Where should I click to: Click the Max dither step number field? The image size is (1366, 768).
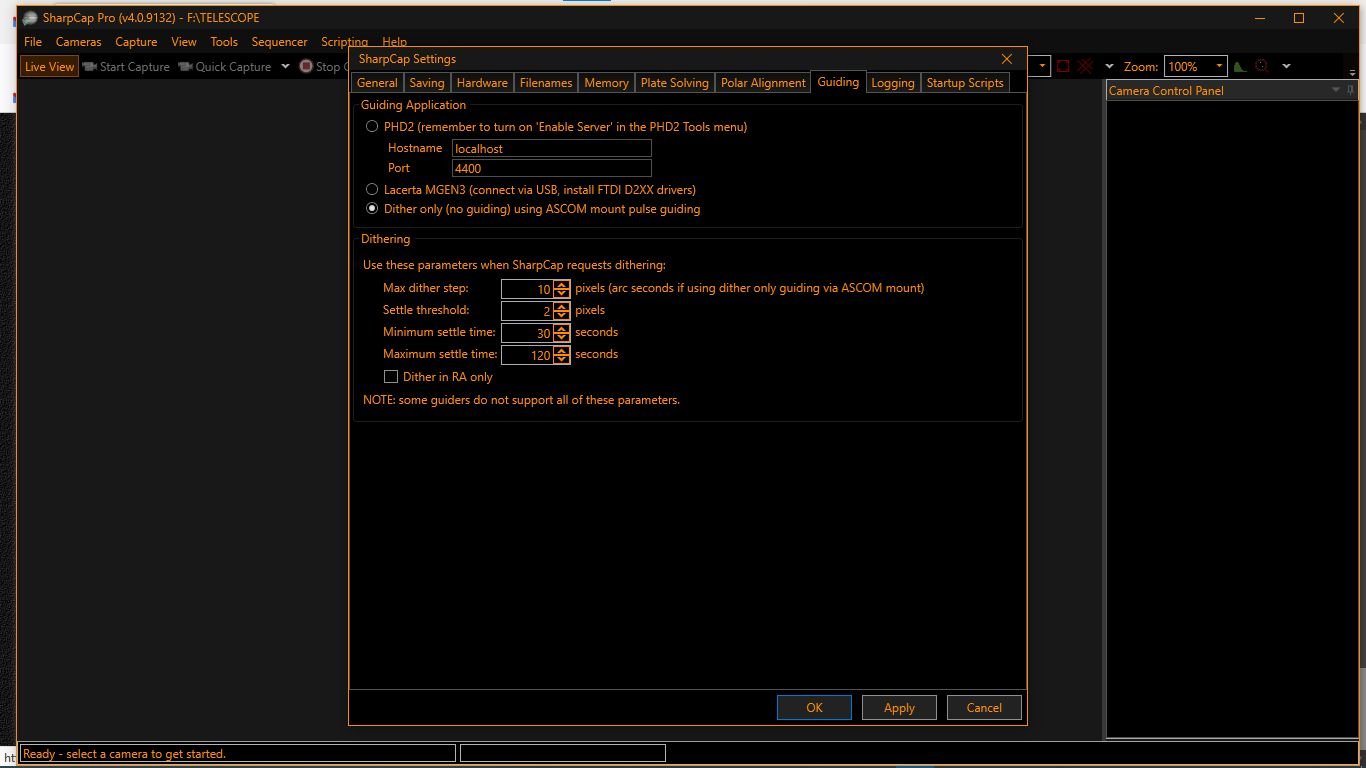point(528,289)
